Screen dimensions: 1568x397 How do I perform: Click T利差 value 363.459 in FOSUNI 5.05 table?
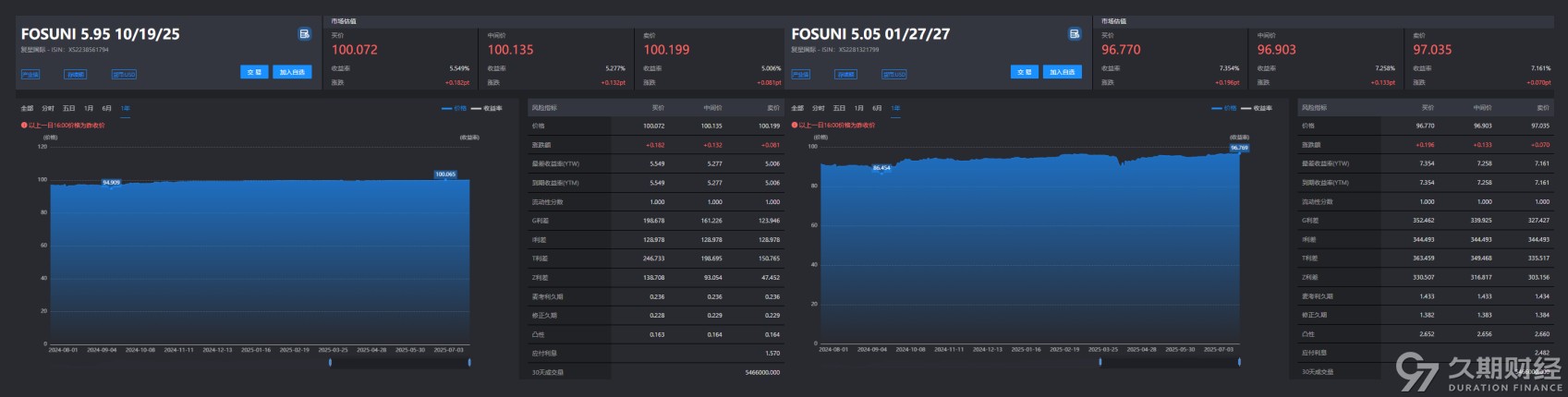[1424, 258]
